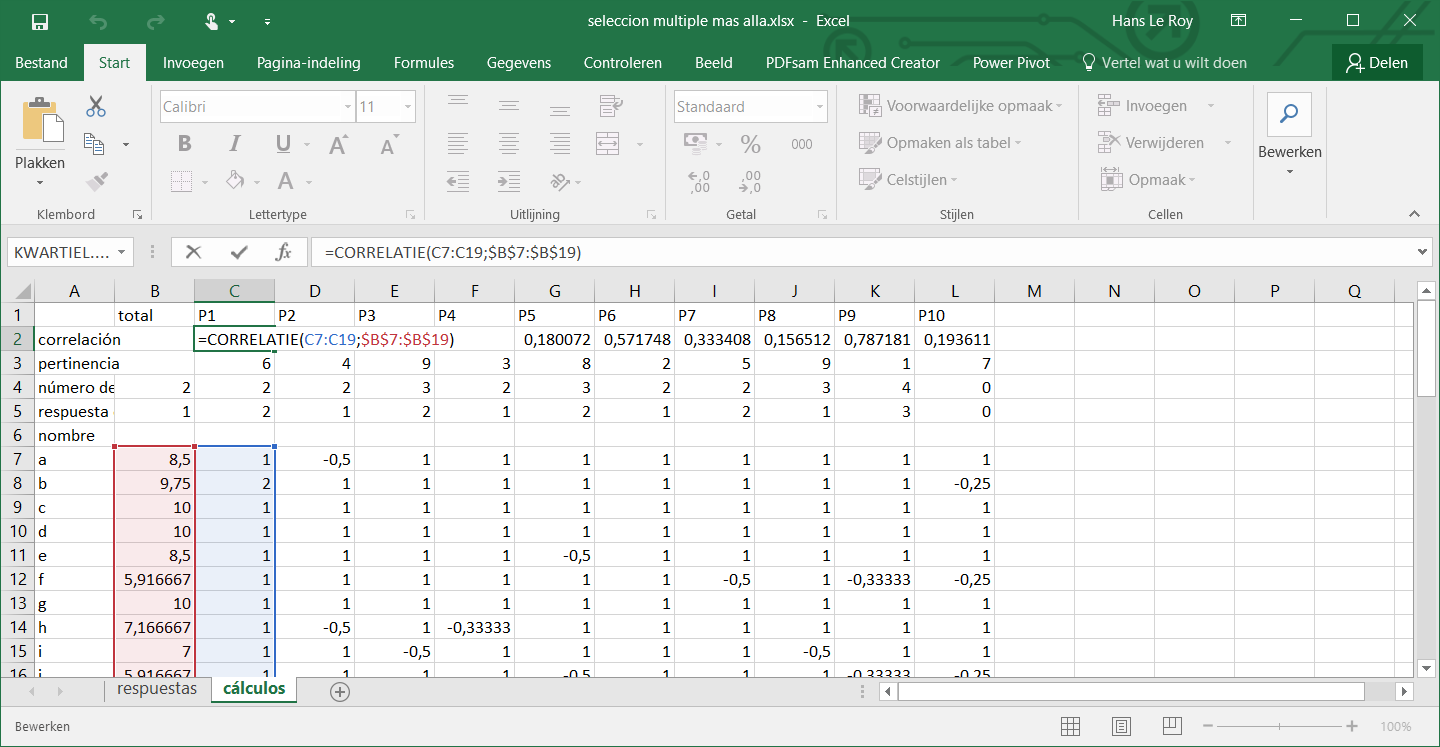Viewport: 1440px width, 747px height.
Task: Toggle Italic formatting
Action: (233, 144)
